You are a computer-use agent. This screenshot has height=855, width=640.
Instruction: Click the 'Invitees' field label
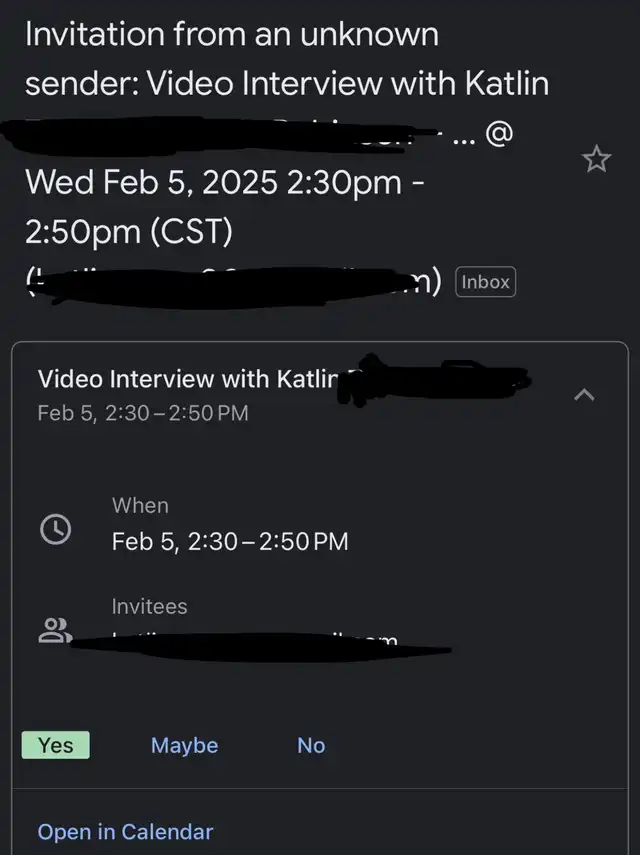(149, 607)
